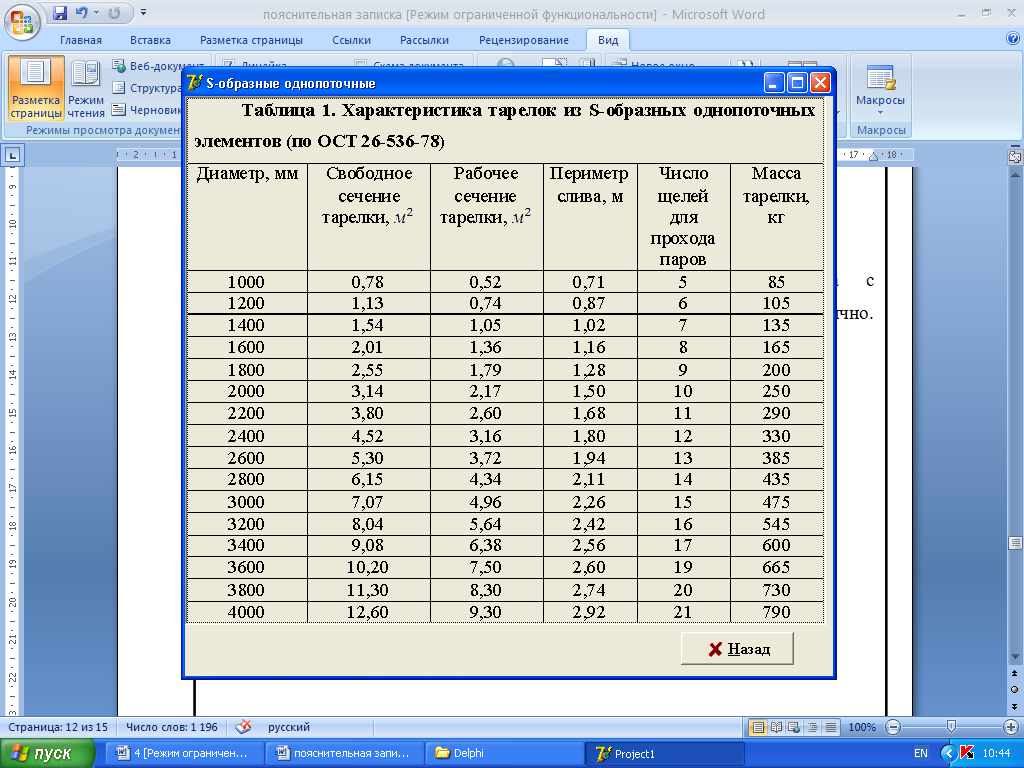The width and height of the screenshot is (1024, 768).
Task: Choose Структура outline view
Action: coord(147,88)
